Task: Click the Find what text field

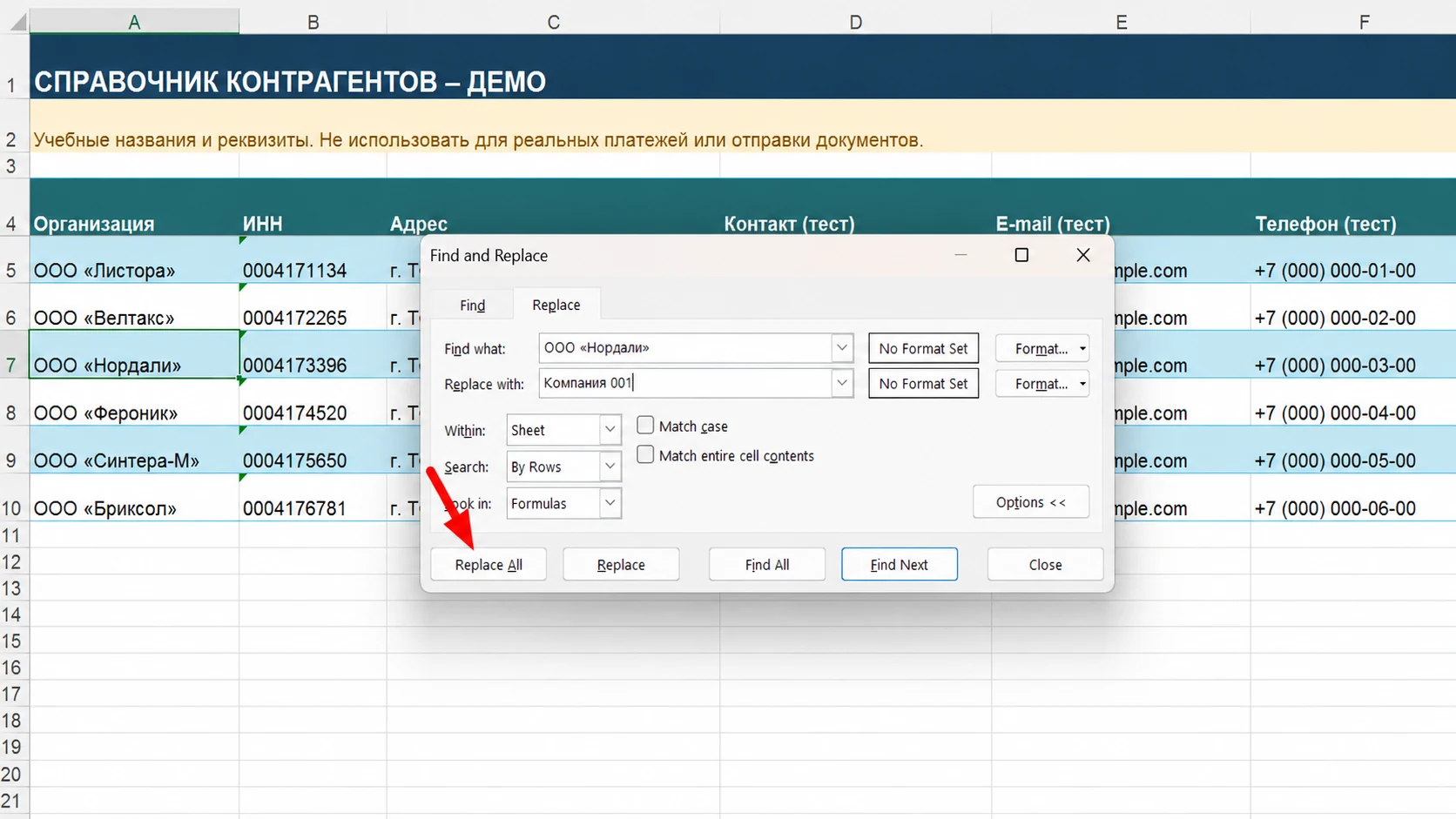Action: pos(685,348)
